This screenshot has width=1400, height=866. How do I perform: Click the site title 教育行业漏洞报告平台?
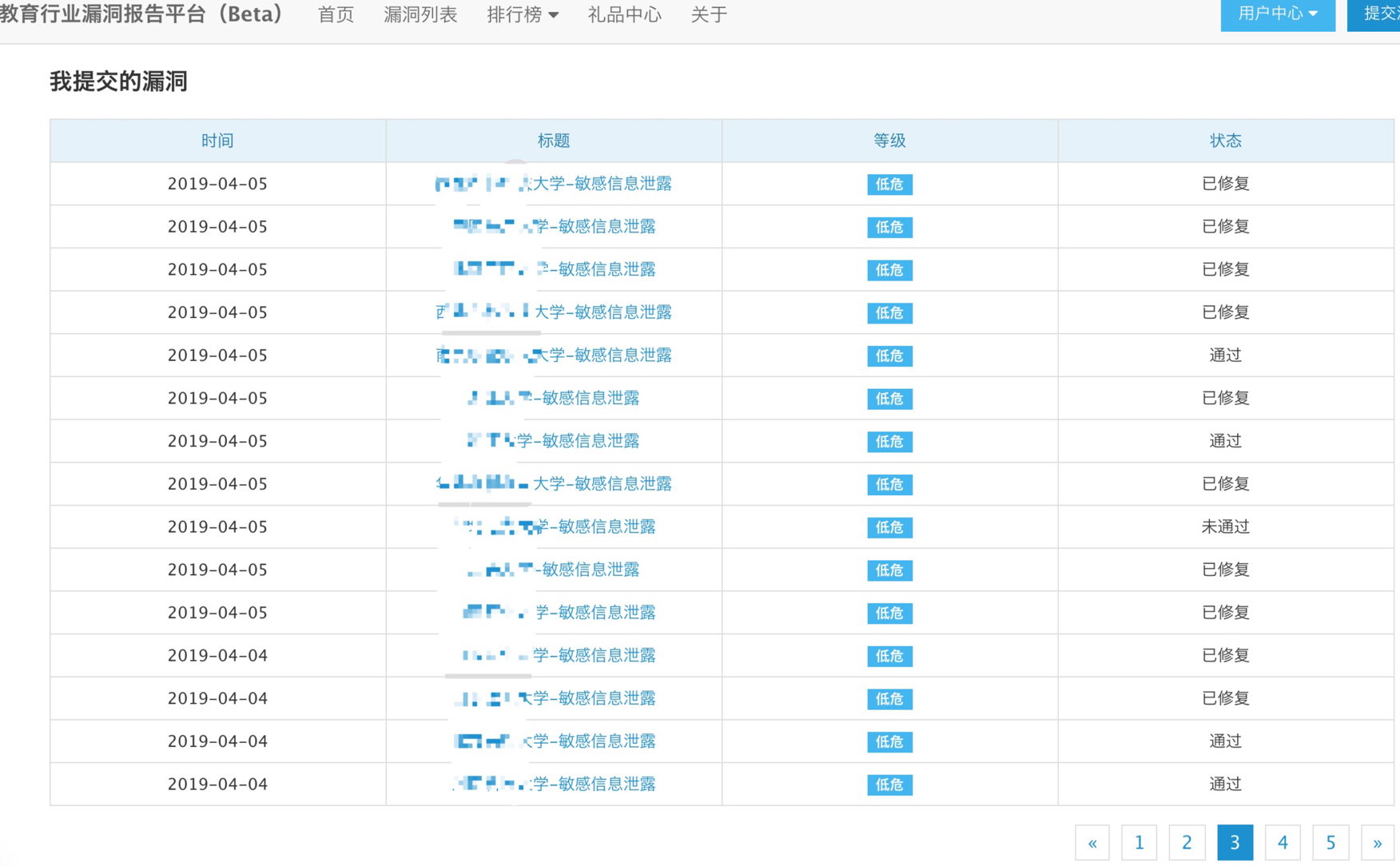141,14
